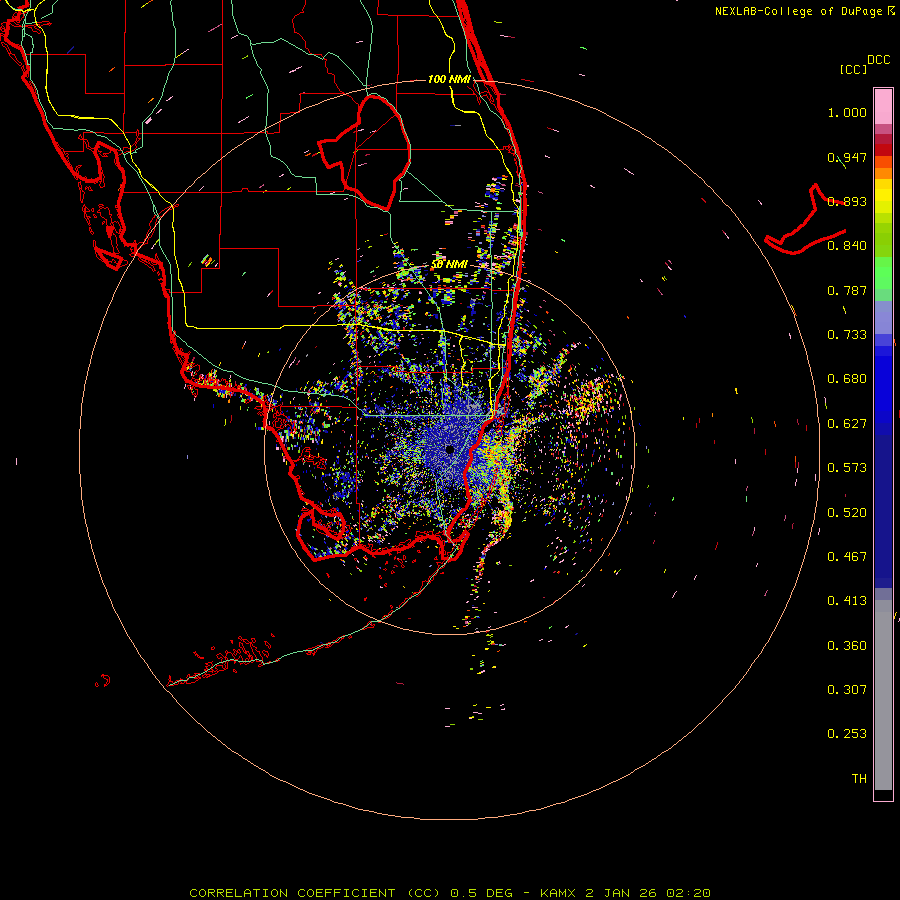The image size is (900, 900).
Task: Click the 0.413 legend value
Action: (x=847, y=601)
